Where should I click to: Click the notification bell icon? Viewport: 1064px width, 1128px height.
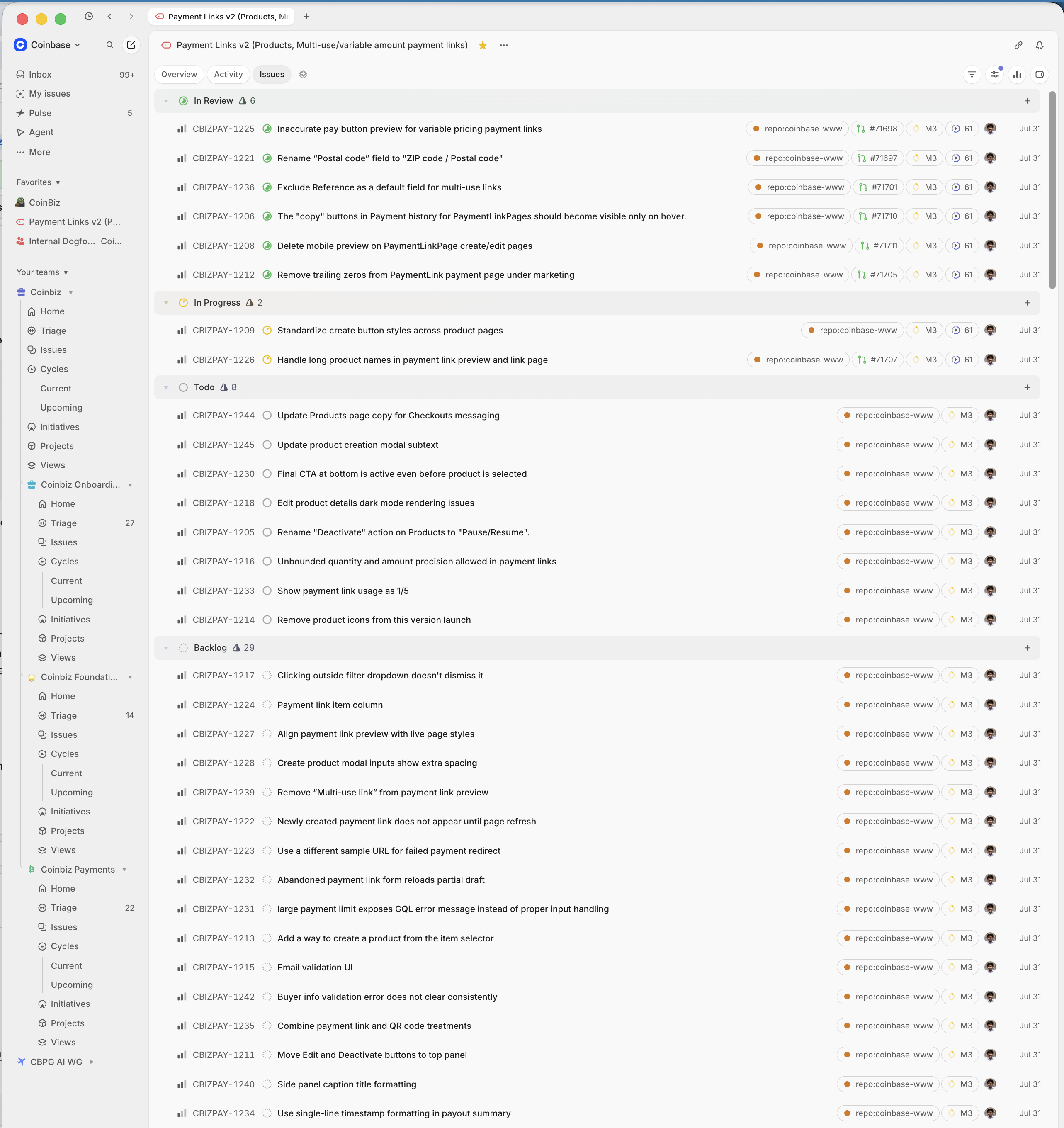coord(1040,45)
